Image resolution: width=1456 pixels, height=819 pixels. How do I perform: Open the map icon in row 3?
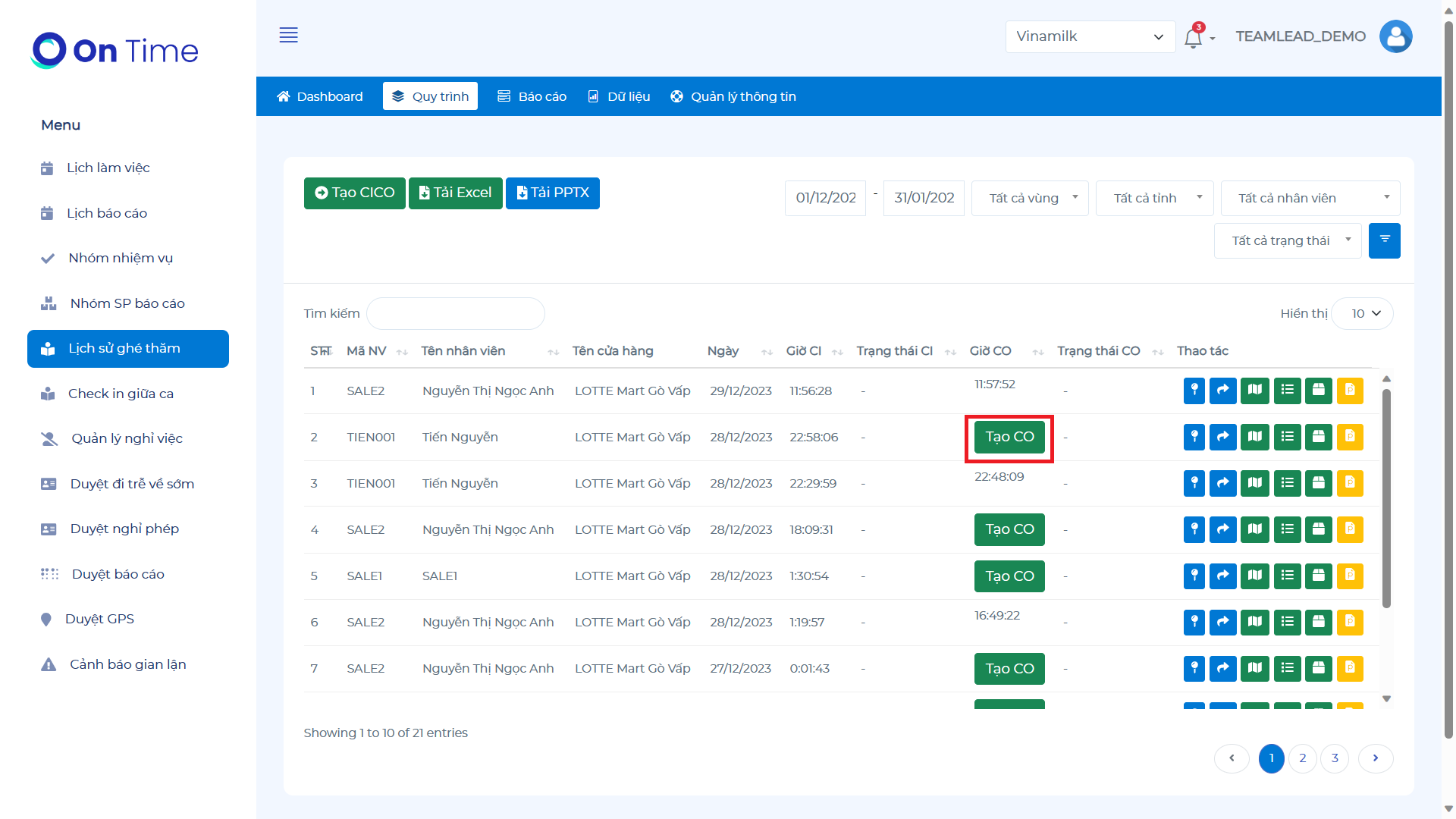[1255, 483]
